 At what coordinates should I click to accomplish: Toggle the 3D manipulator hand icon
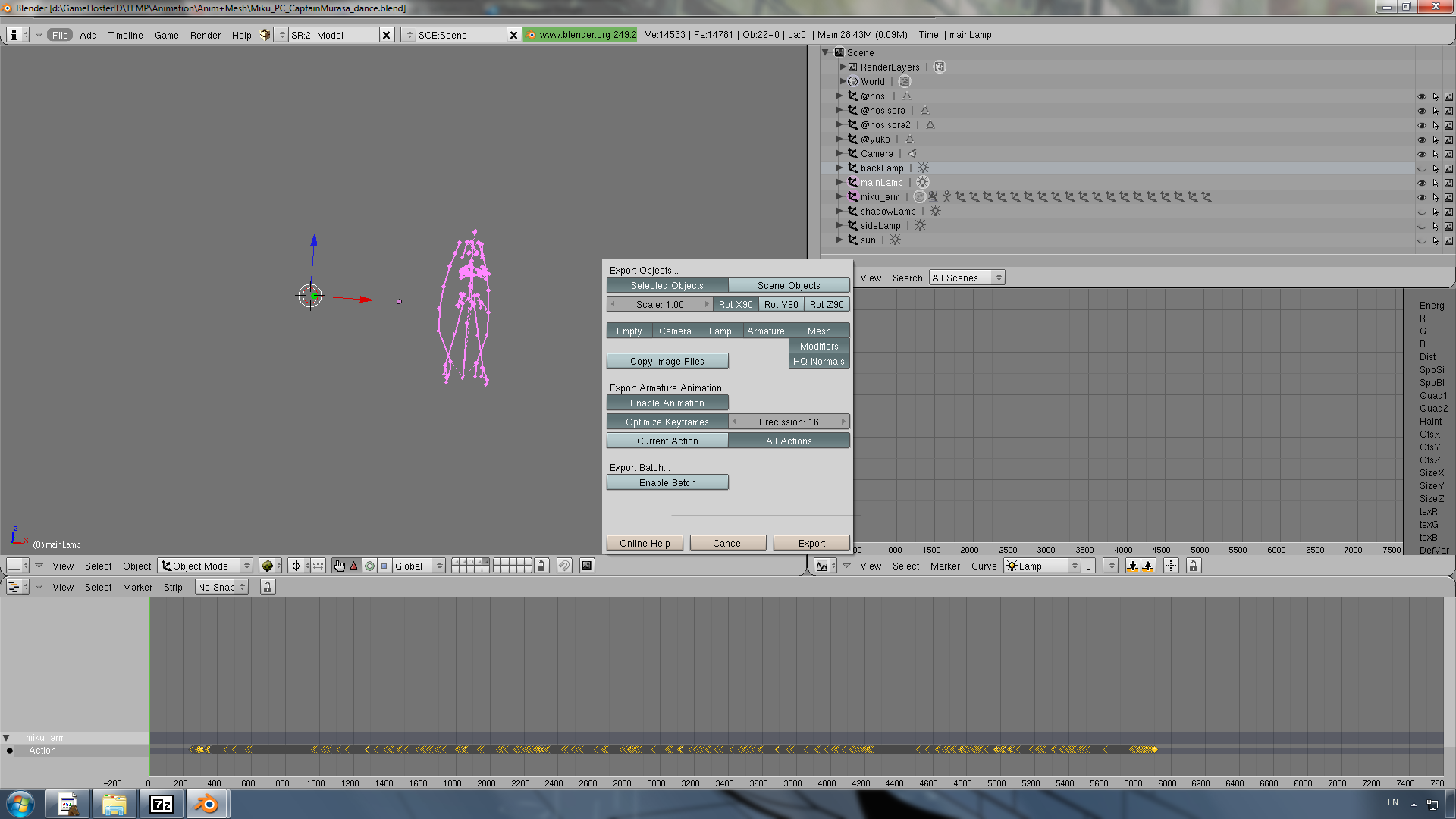click(339, 566)
